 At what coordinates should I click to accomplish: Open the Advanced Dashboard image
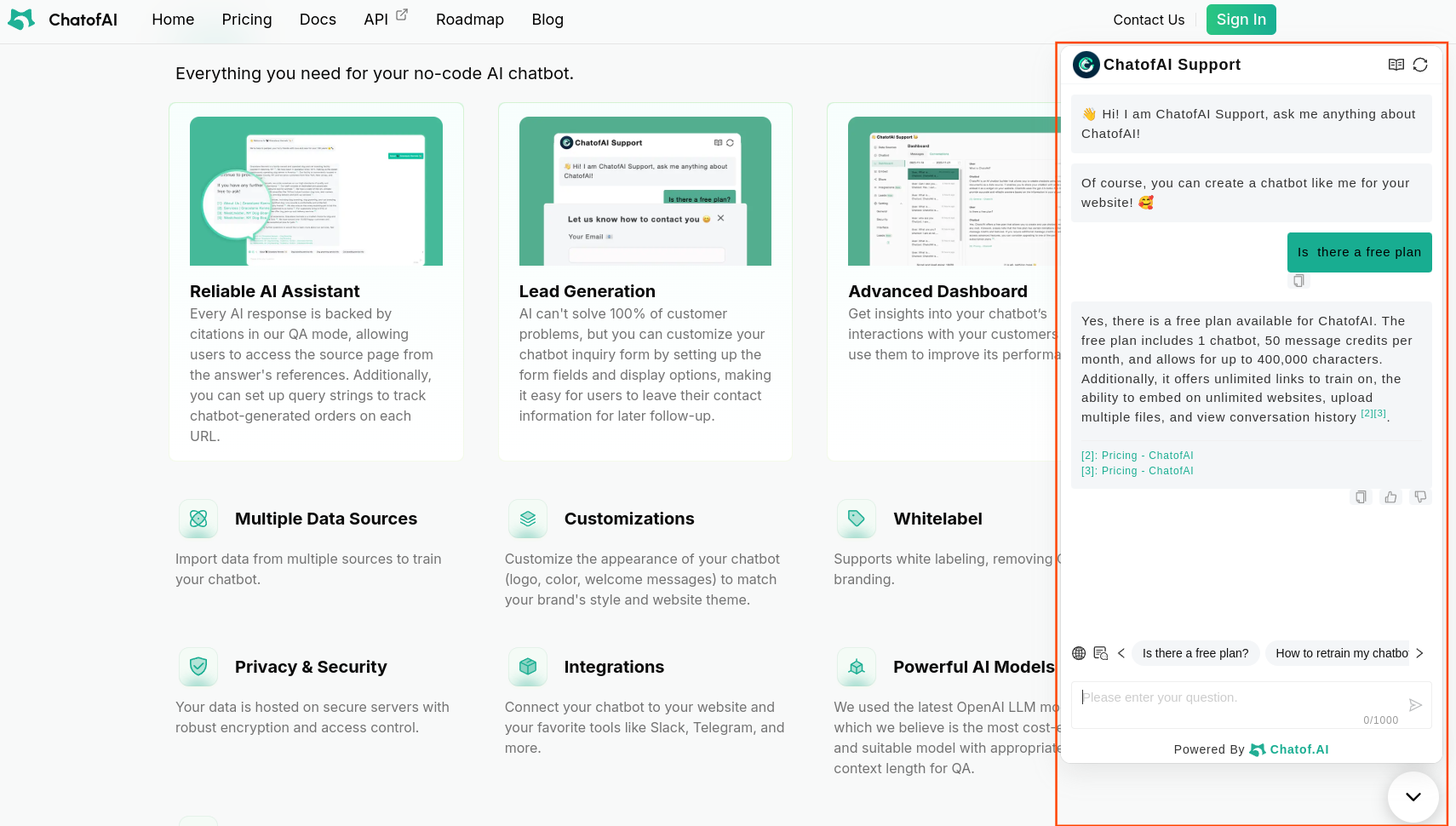pos(953,192)
